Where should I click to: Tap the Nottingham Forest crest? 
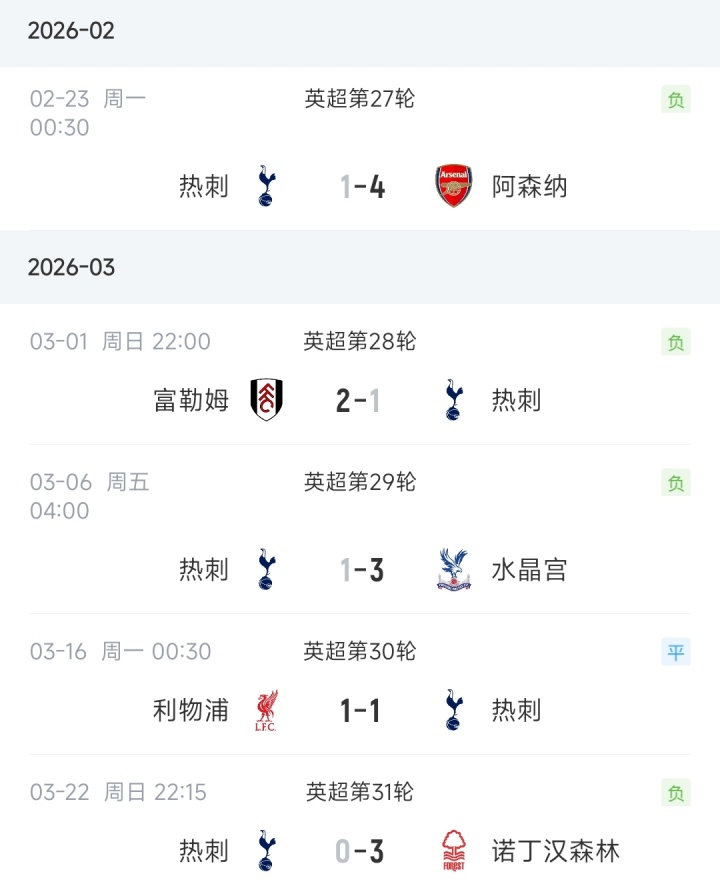pos(454,851)
